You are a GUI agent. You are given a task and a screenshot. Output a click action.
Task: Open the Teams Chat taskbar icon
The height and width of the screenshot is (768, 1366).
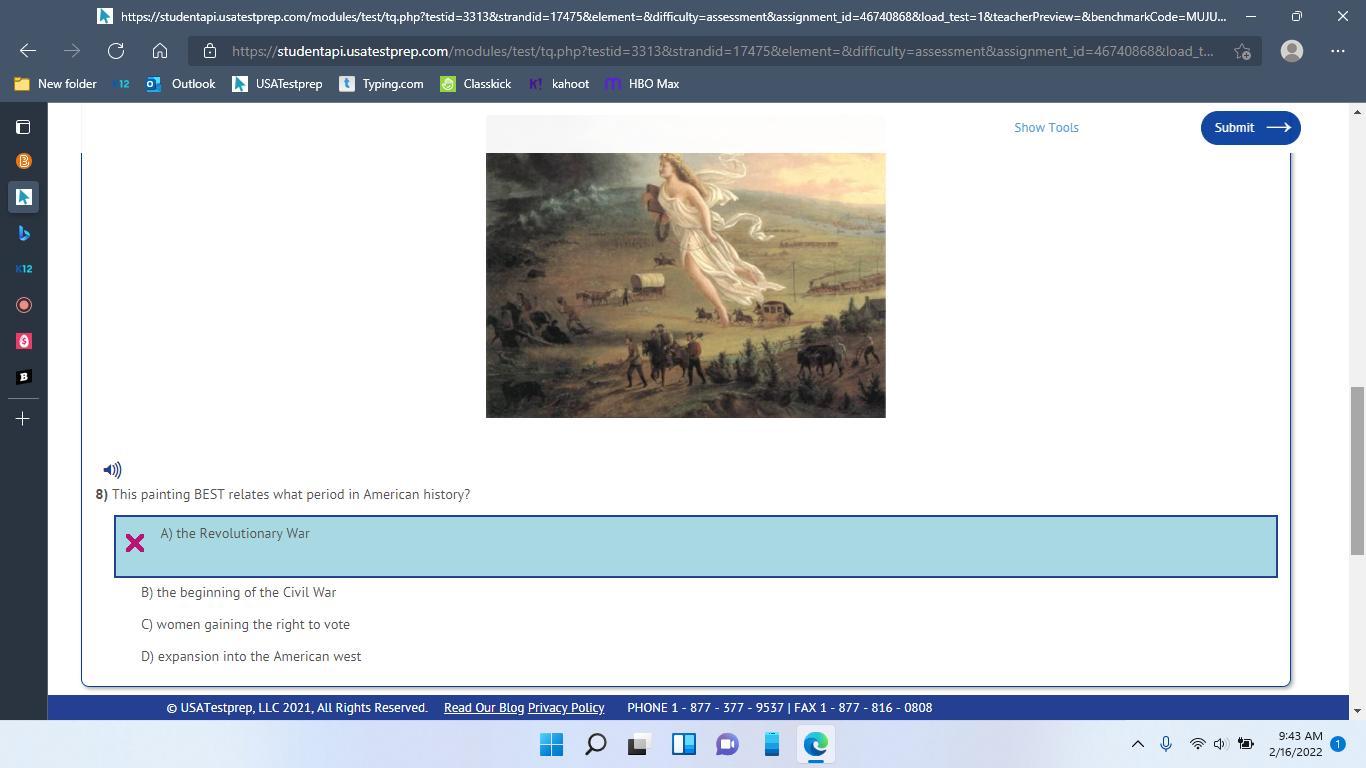(727, 744)
